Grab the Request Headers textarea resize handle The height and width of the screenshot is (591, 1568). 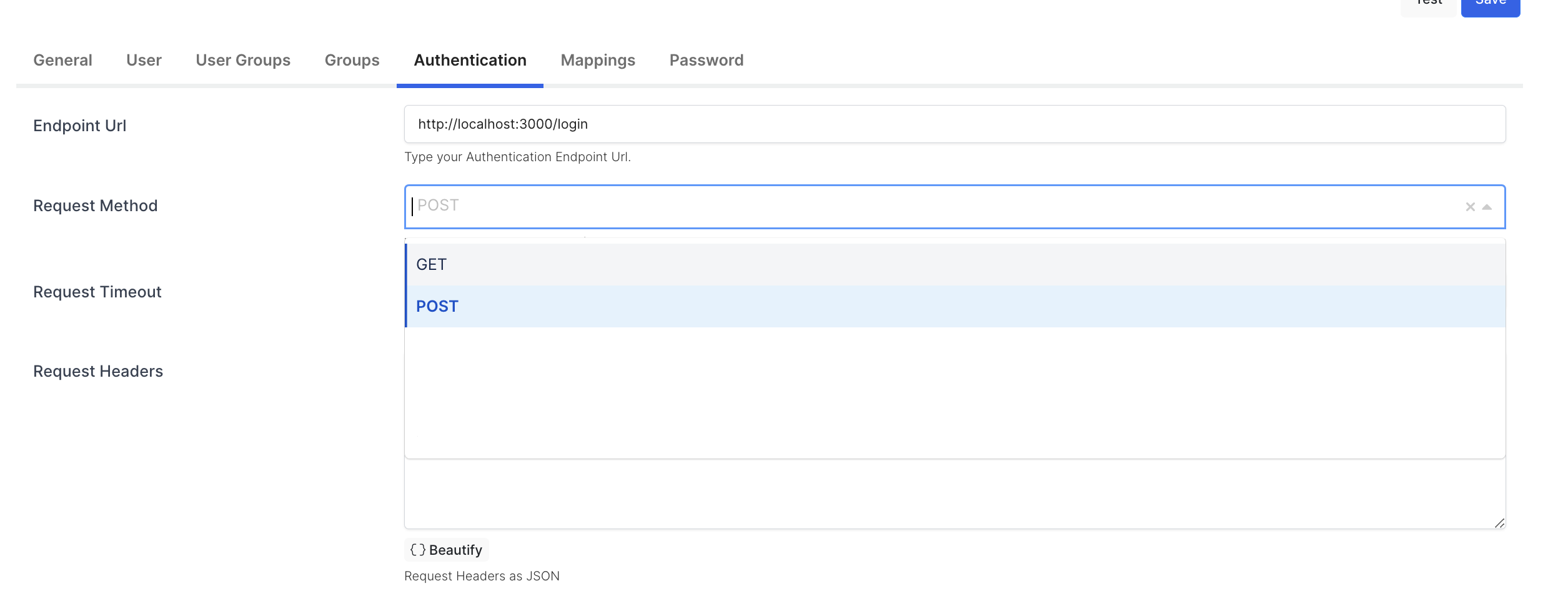[x=1499, y=523]
